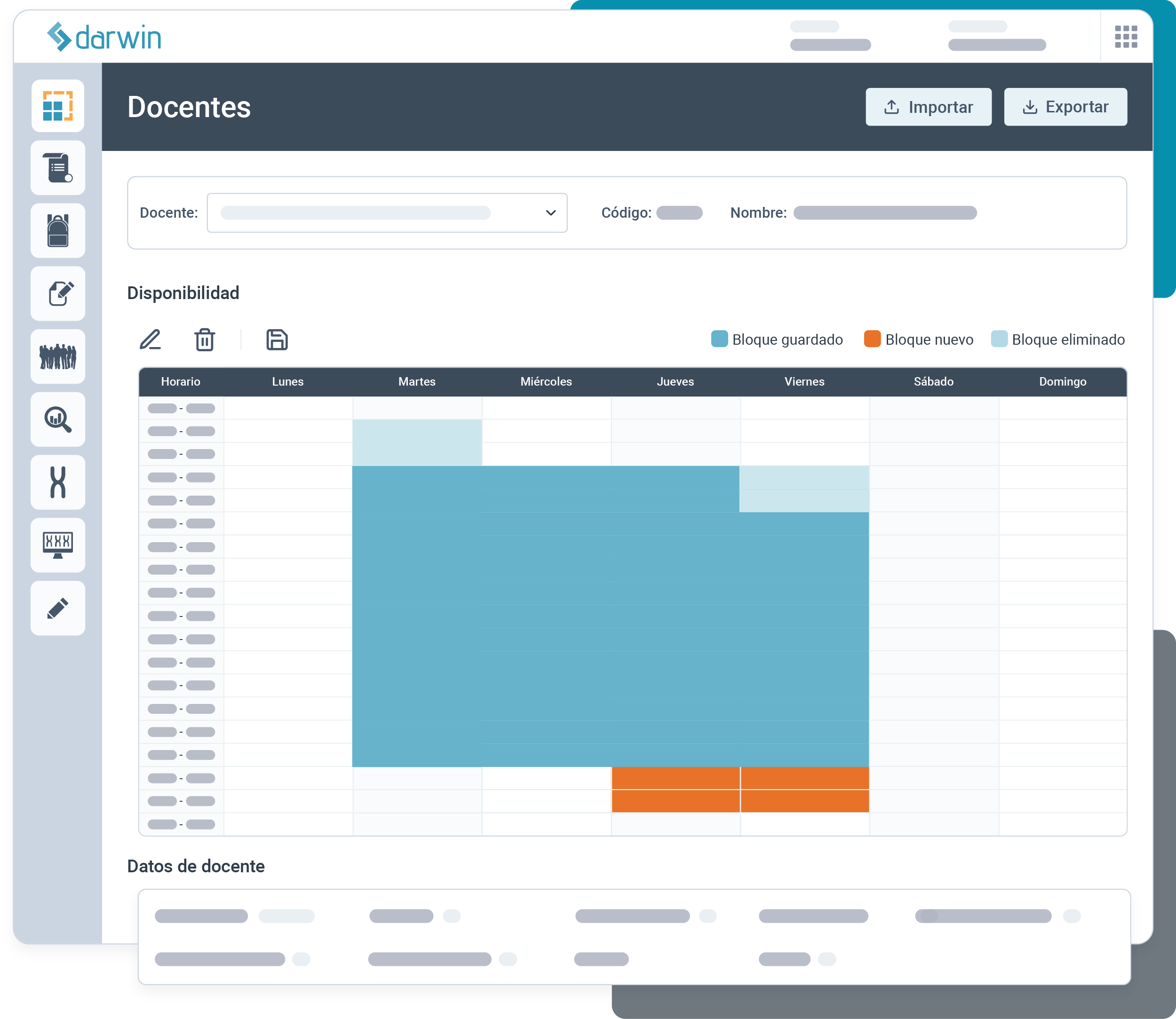
Task: Click the light deleted block on Martes
Action: (417, 442)
